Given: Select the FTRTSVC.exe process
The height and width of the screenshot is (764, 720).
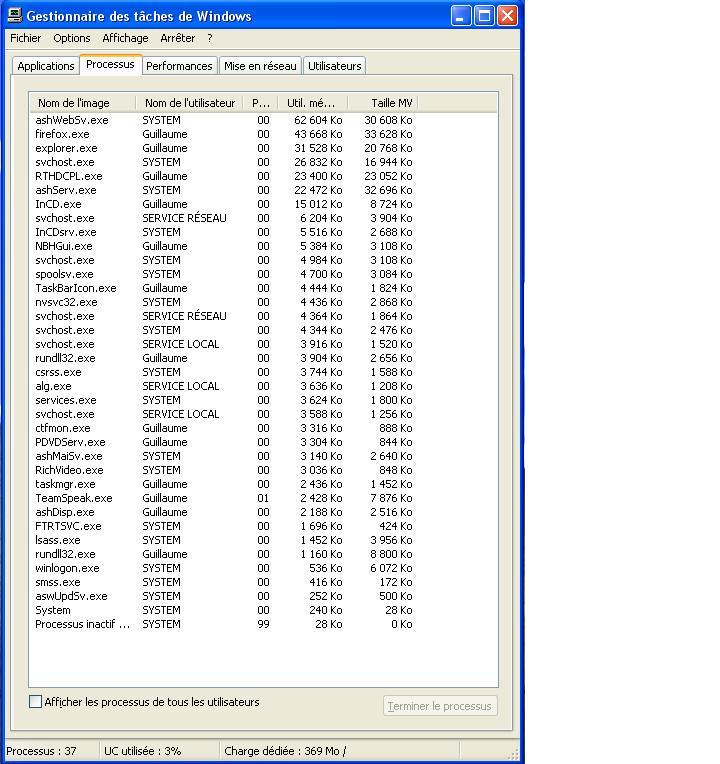Looking at the screenshot, I should (224, 526).
